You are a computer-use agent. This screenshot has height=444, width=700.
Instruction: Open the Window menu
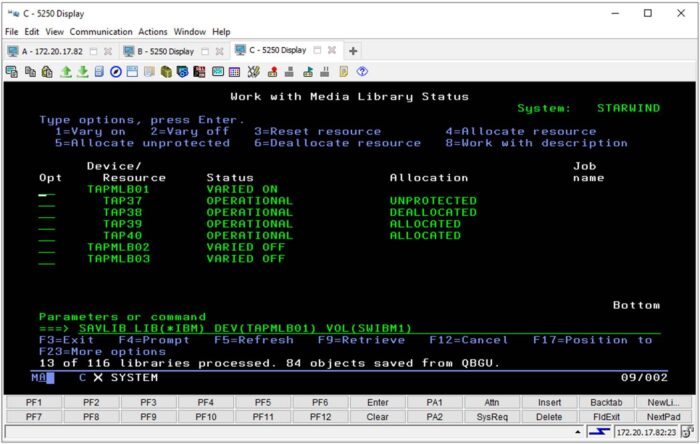coord(190,32)
